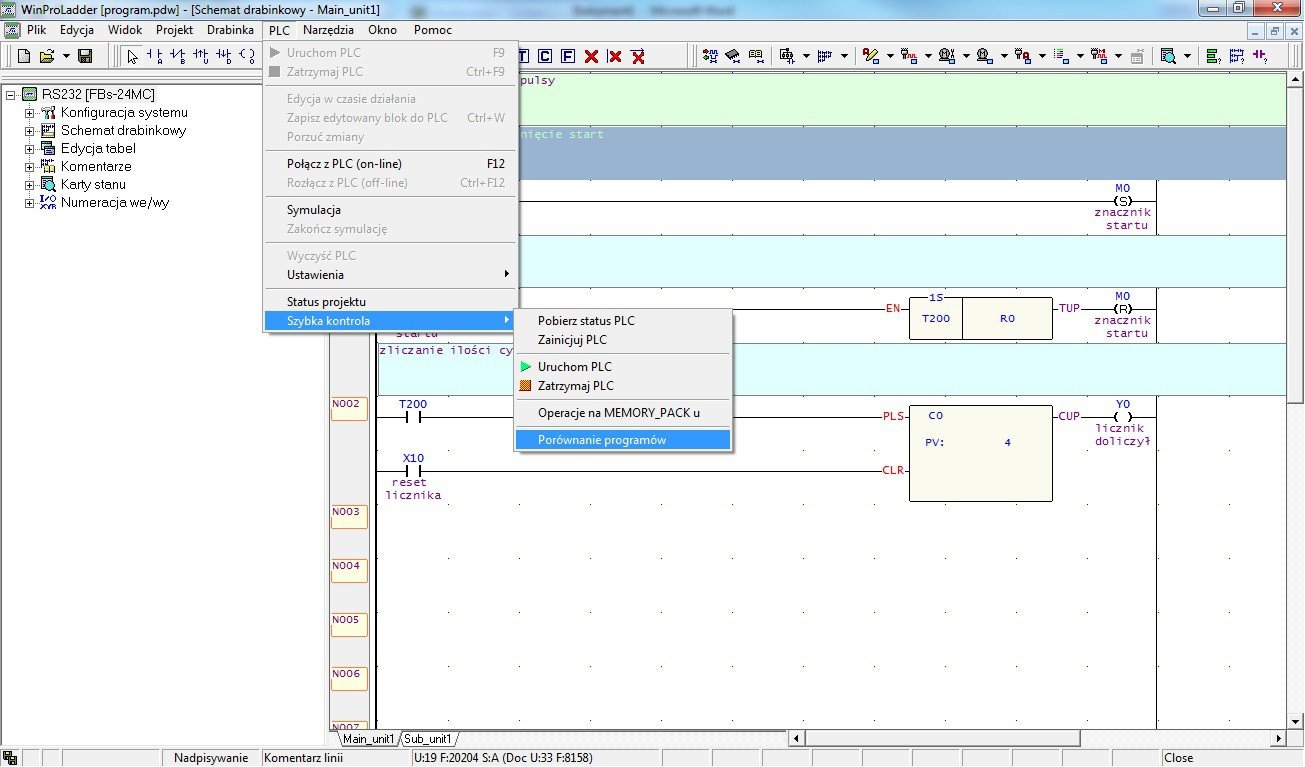Click the Open project folder icon

[x=47, y=56]
